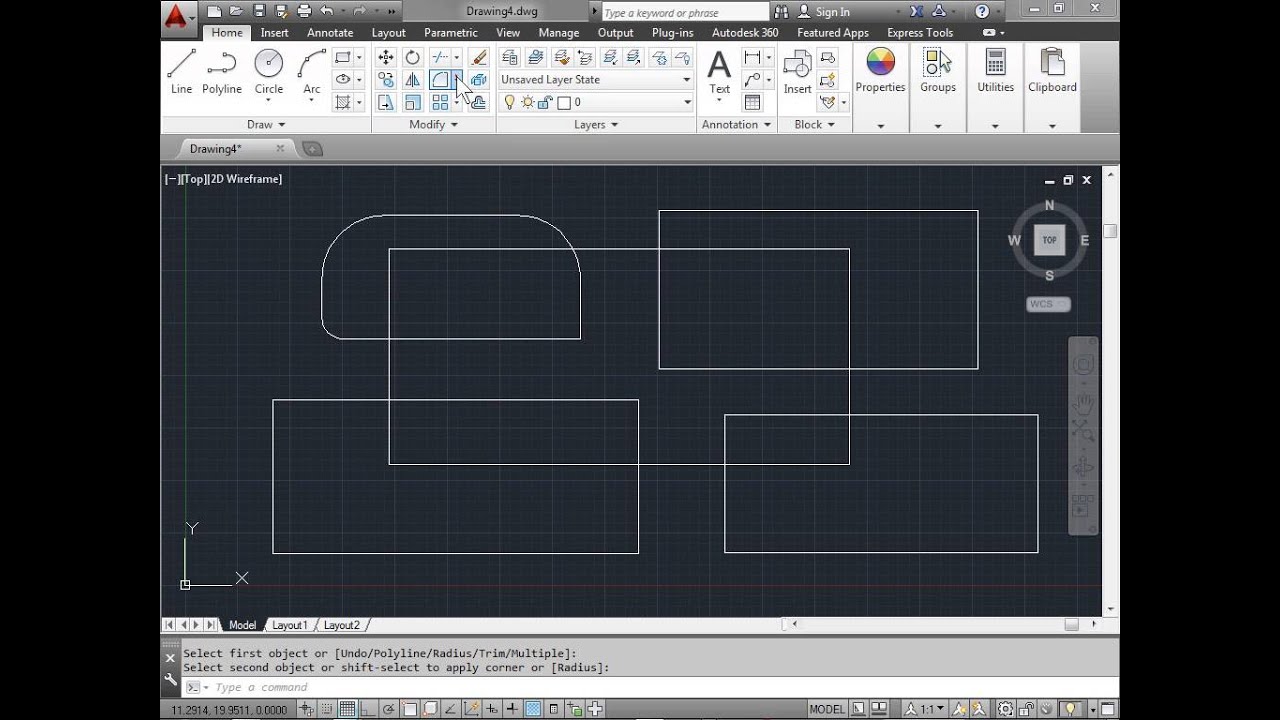Click the Rotate tool icon
1280x720 pixels.
point(412,58)
